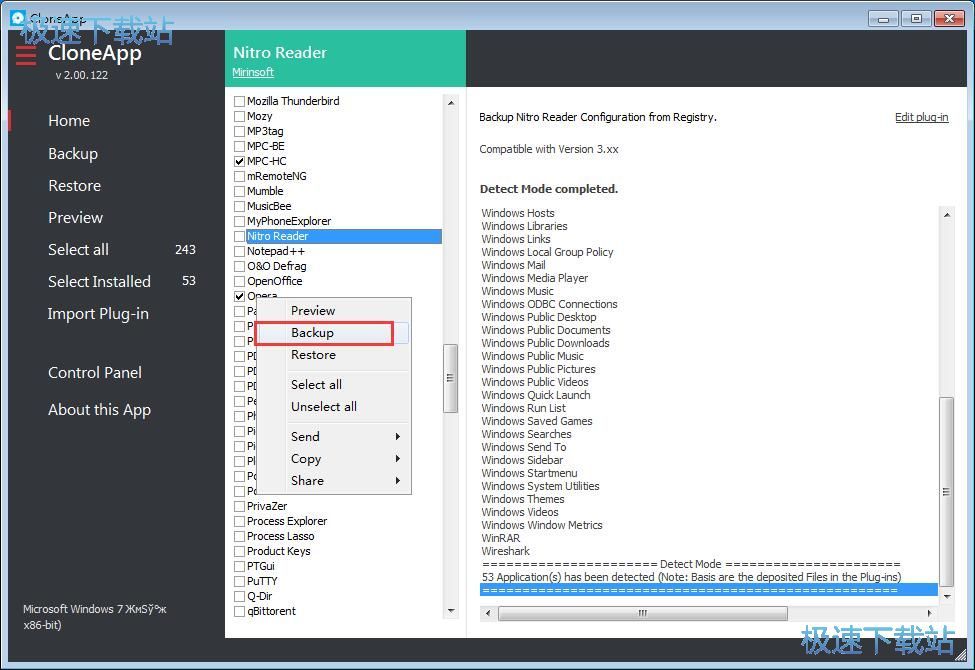
Task: Uncheck the MPC-HC checkbox
Action: point(239,161)
